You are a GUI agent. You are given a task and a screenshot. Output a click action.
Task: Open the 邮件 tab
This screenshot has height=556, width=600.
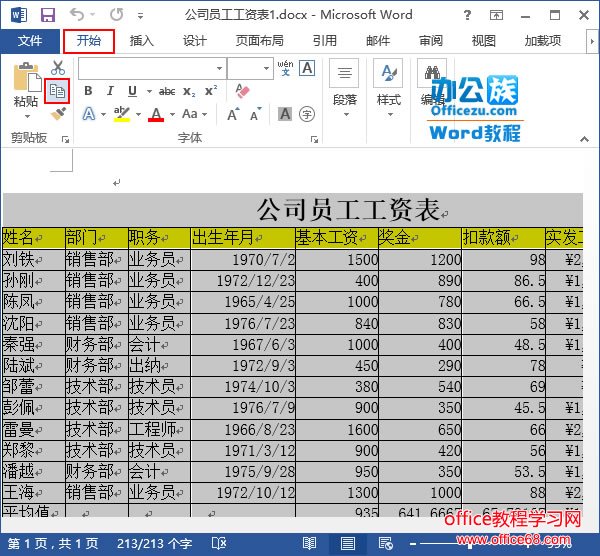pos(378,41)
